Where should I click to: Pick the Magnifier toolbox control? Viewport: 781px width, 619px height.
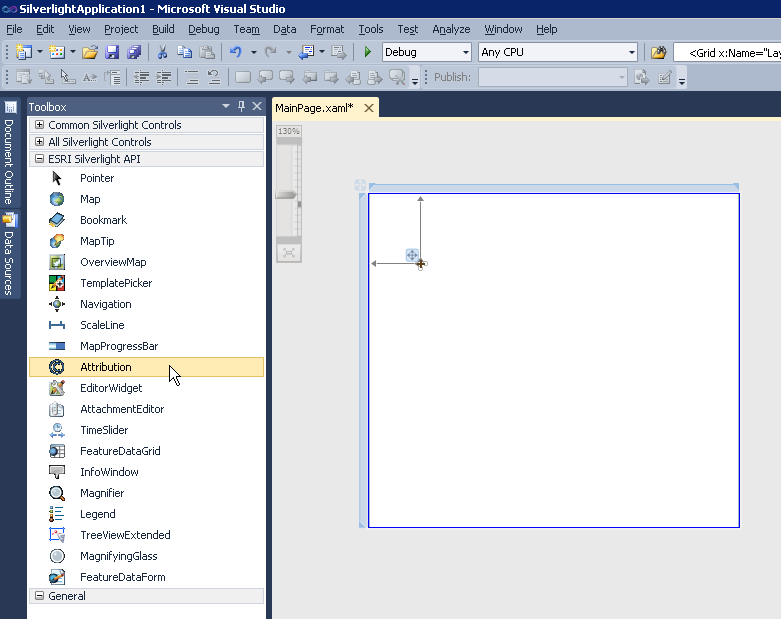pos(146,493)
